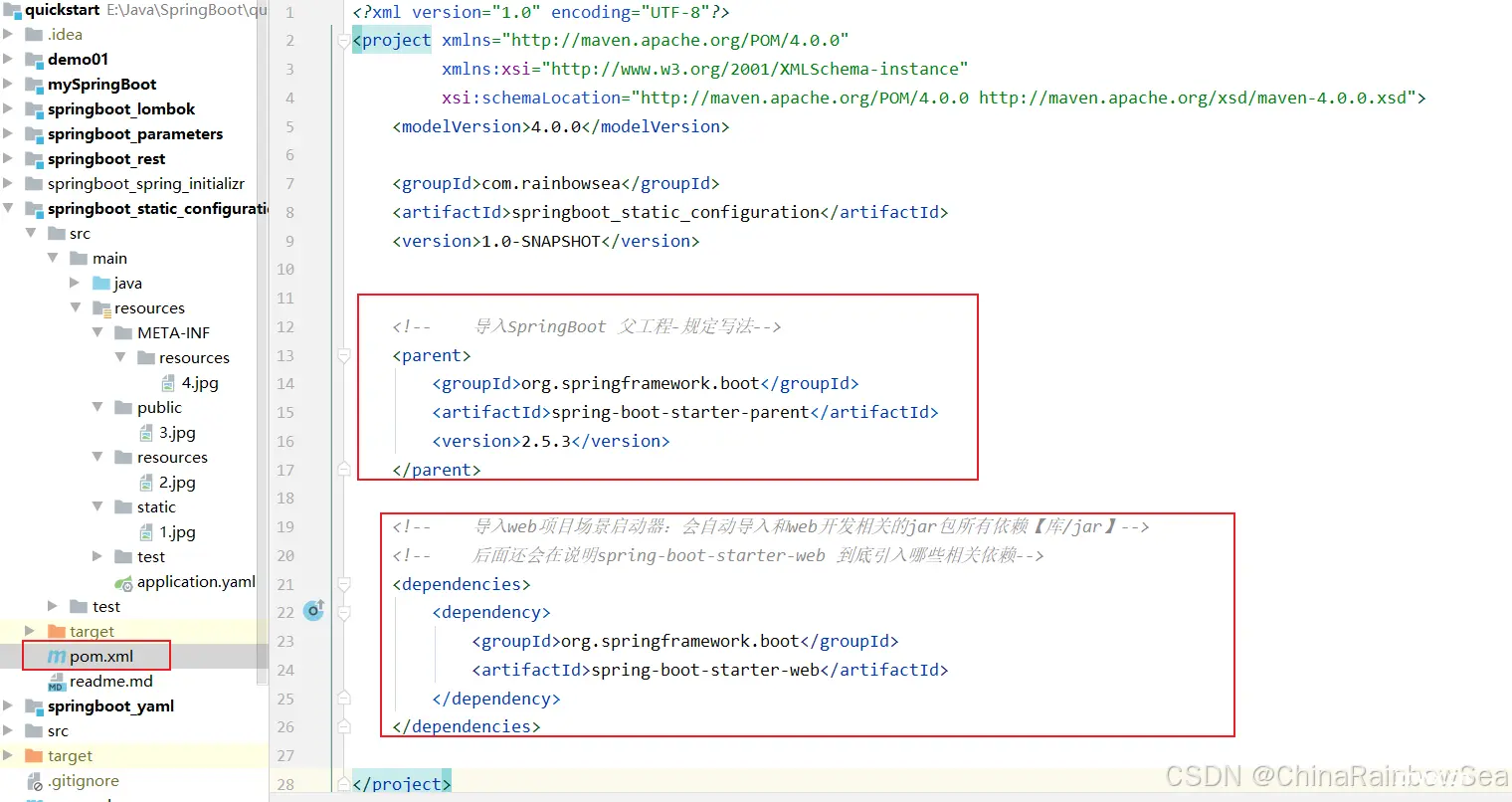Select the main folder in the tree
Viewport: 1512px width, 802px height.
coord(109,259)
